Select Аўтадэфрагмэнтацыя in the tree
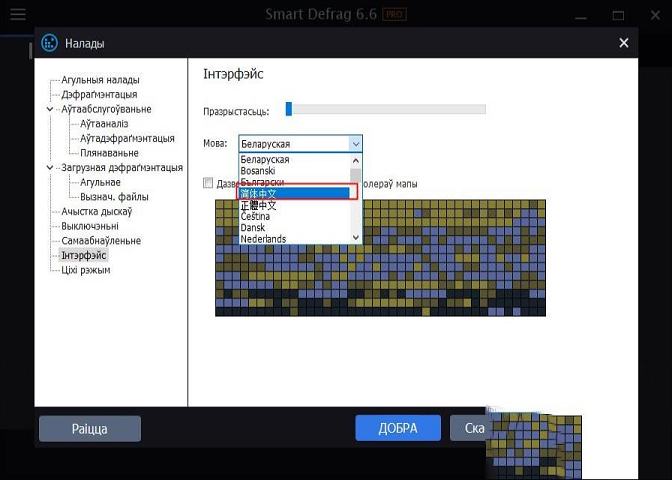The height and width of the screenshot is (480, 672). (127, 138)
